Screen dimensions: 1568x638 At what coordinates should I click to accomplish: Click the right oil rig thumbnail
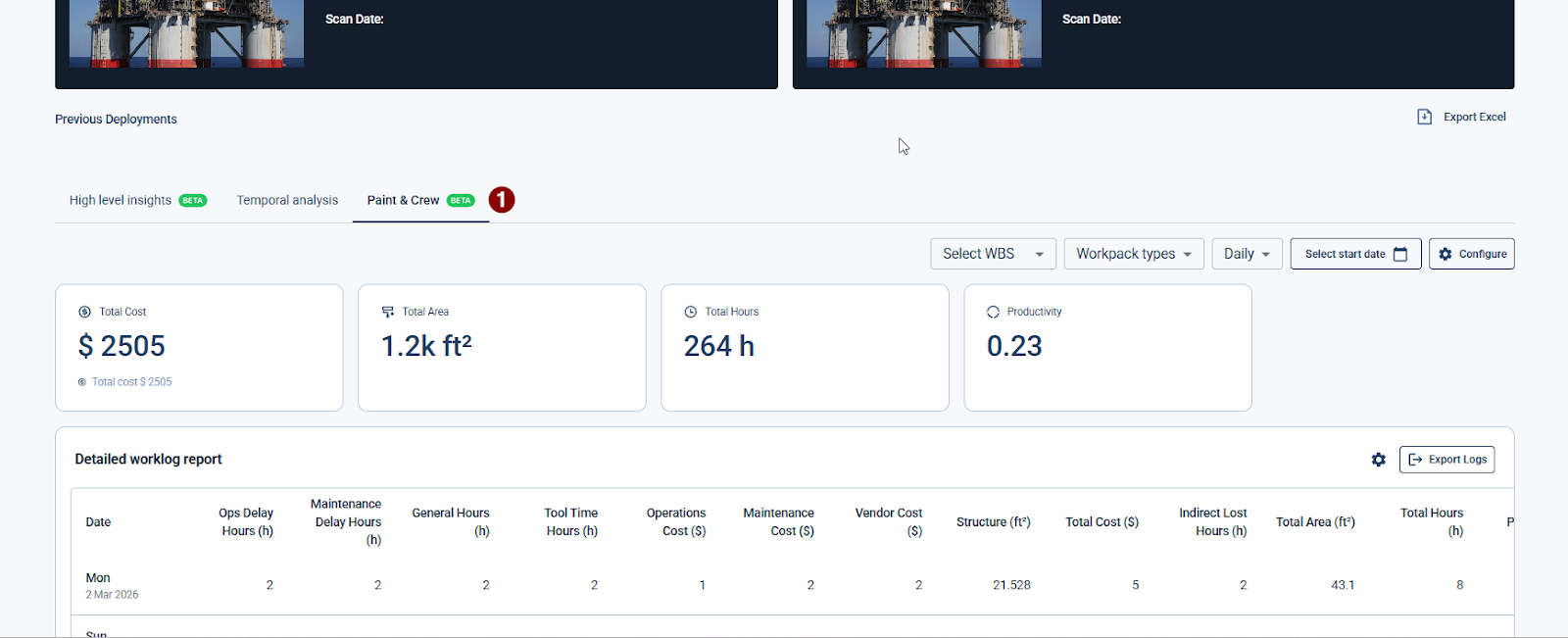pos(923,33)
